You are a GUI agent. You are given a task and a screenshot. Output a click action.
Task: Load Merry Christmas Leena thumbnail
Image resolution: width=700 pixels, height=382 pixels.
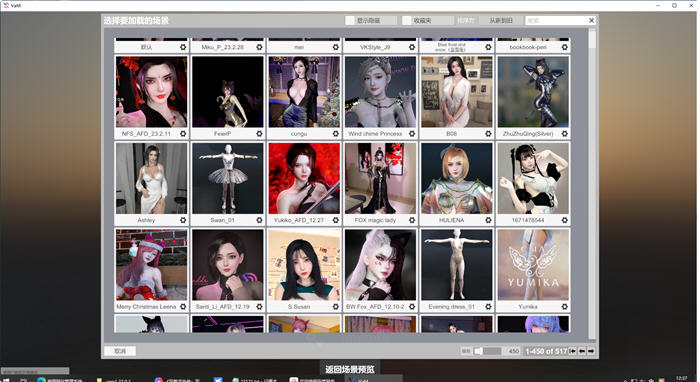coord(151,265)
